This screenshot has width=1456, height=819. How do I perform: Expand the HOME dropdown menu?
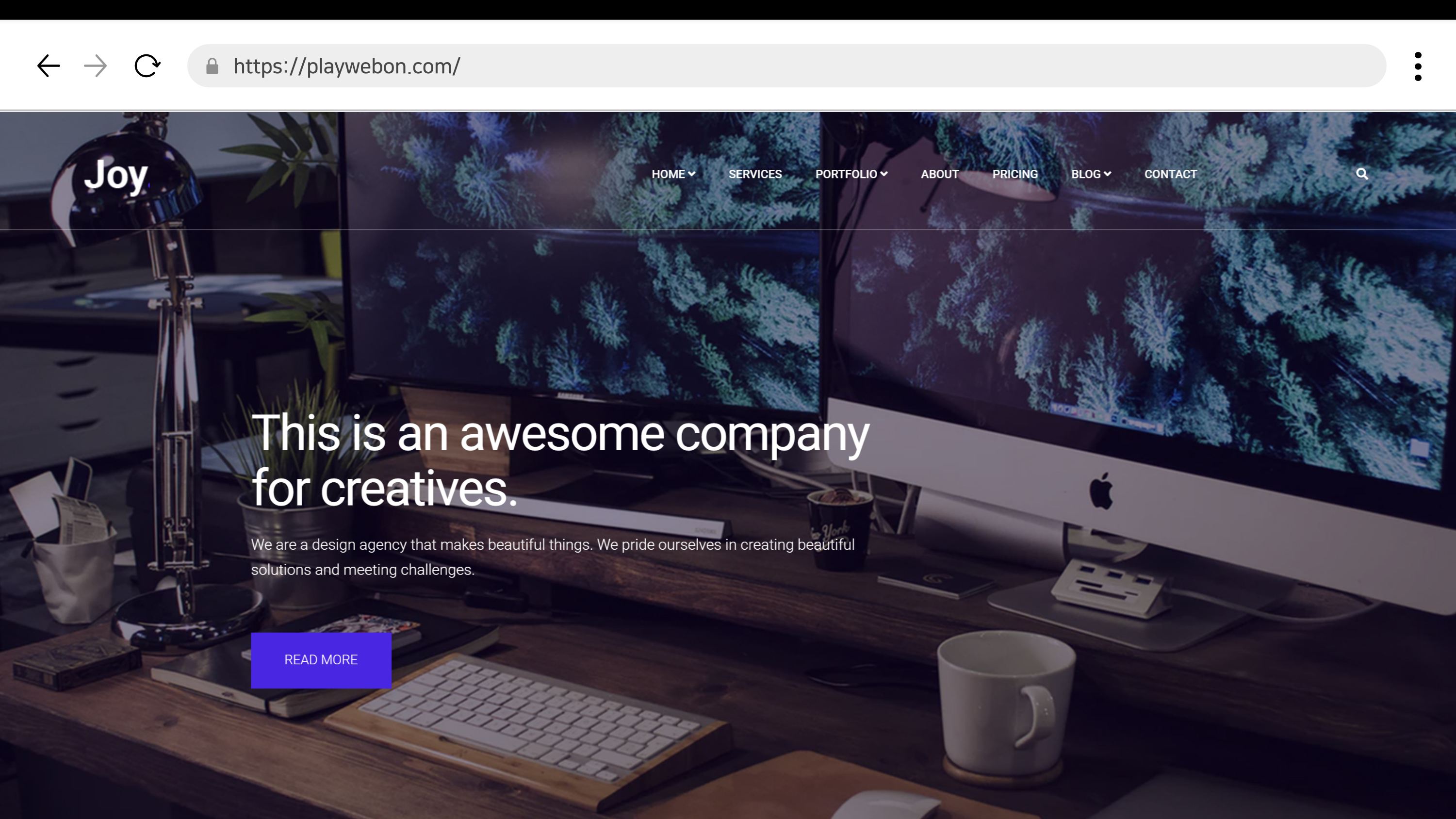pos(672,174)
